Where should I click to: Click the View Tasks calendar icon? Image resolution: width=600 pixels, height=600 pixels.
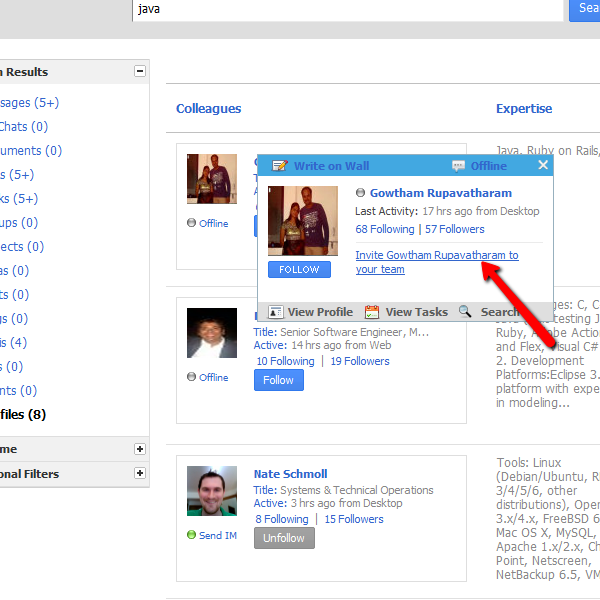pos(372,312)
